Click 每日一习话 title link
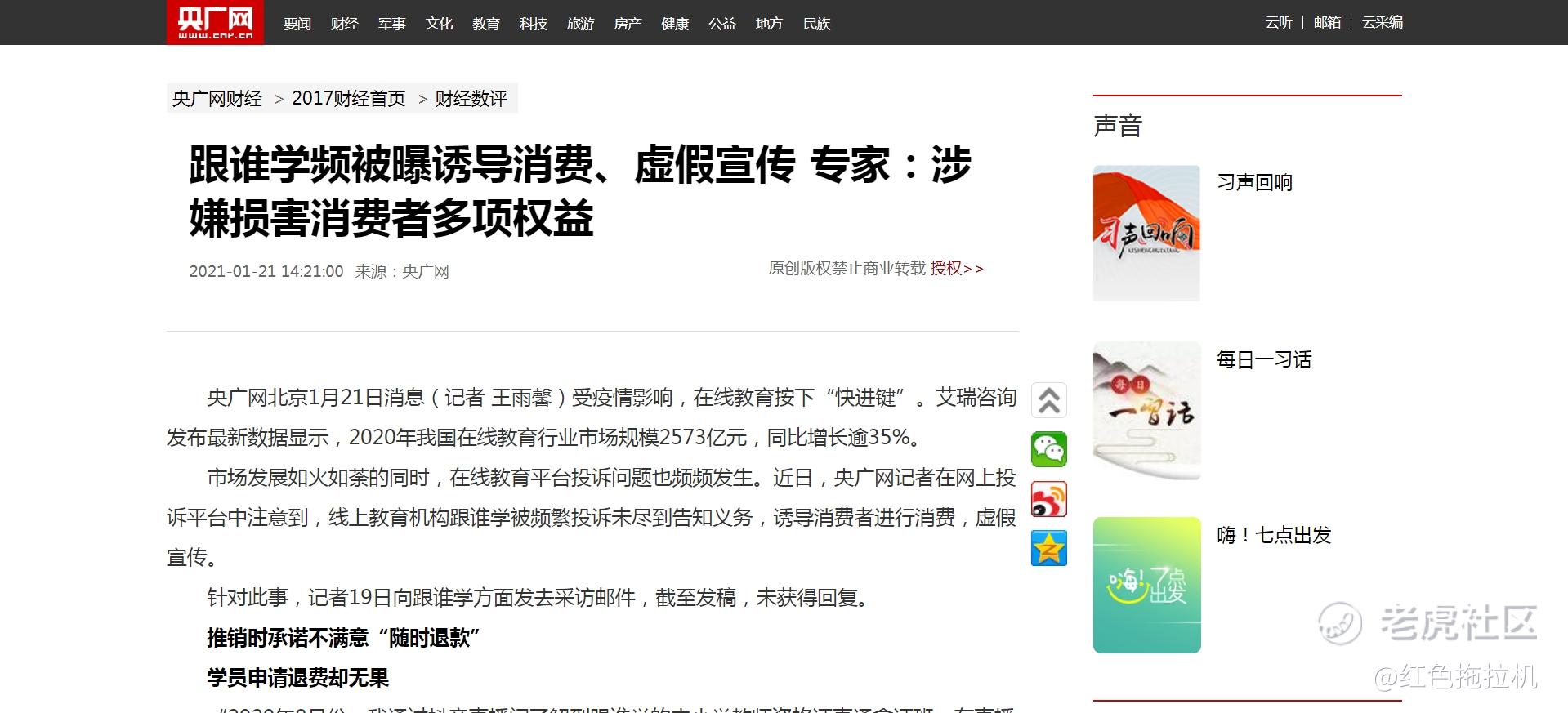The image size is (1568, 713). click(1264, 359)
